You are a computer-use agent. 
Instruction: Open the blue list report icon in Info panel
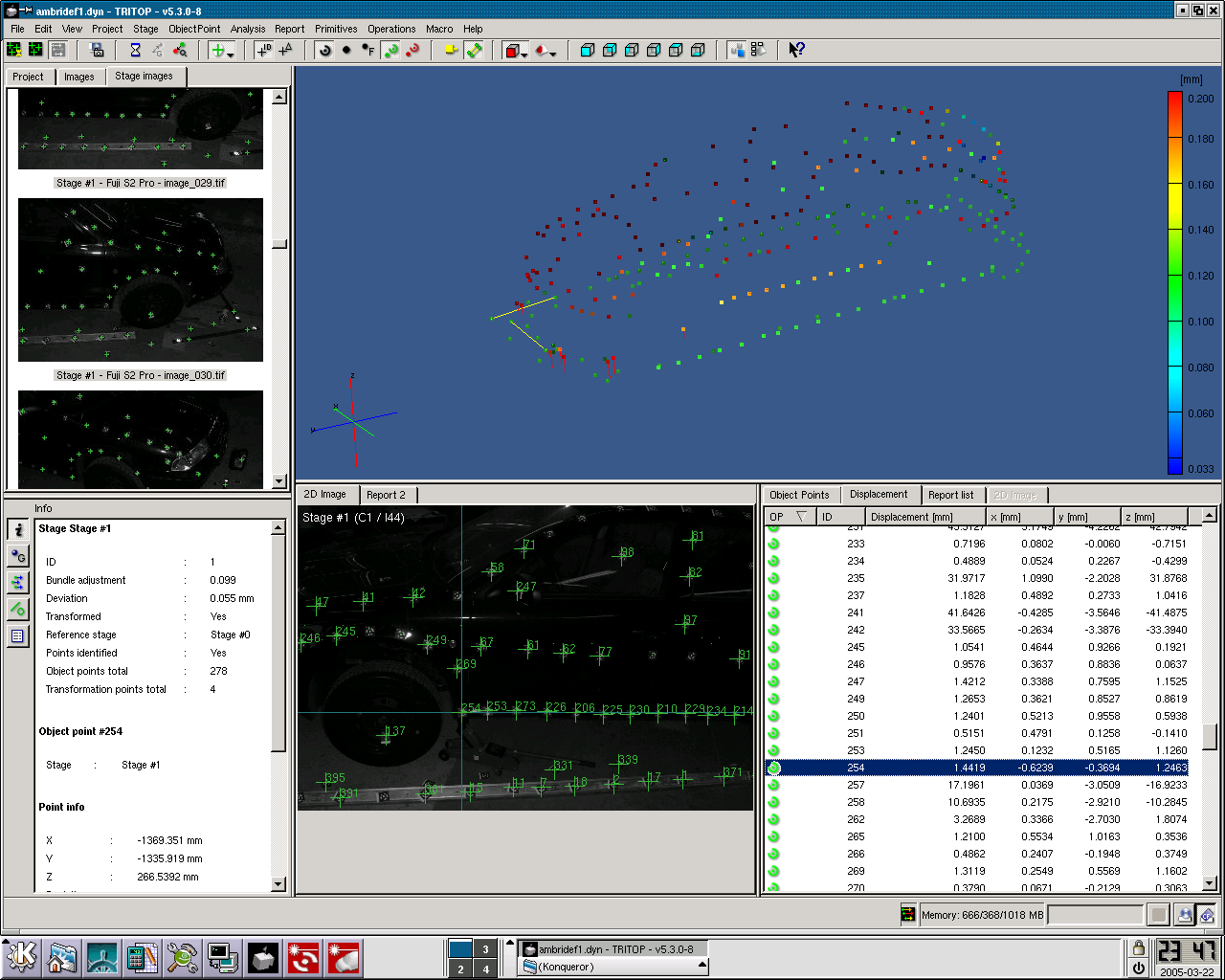(x=17, y=635)
